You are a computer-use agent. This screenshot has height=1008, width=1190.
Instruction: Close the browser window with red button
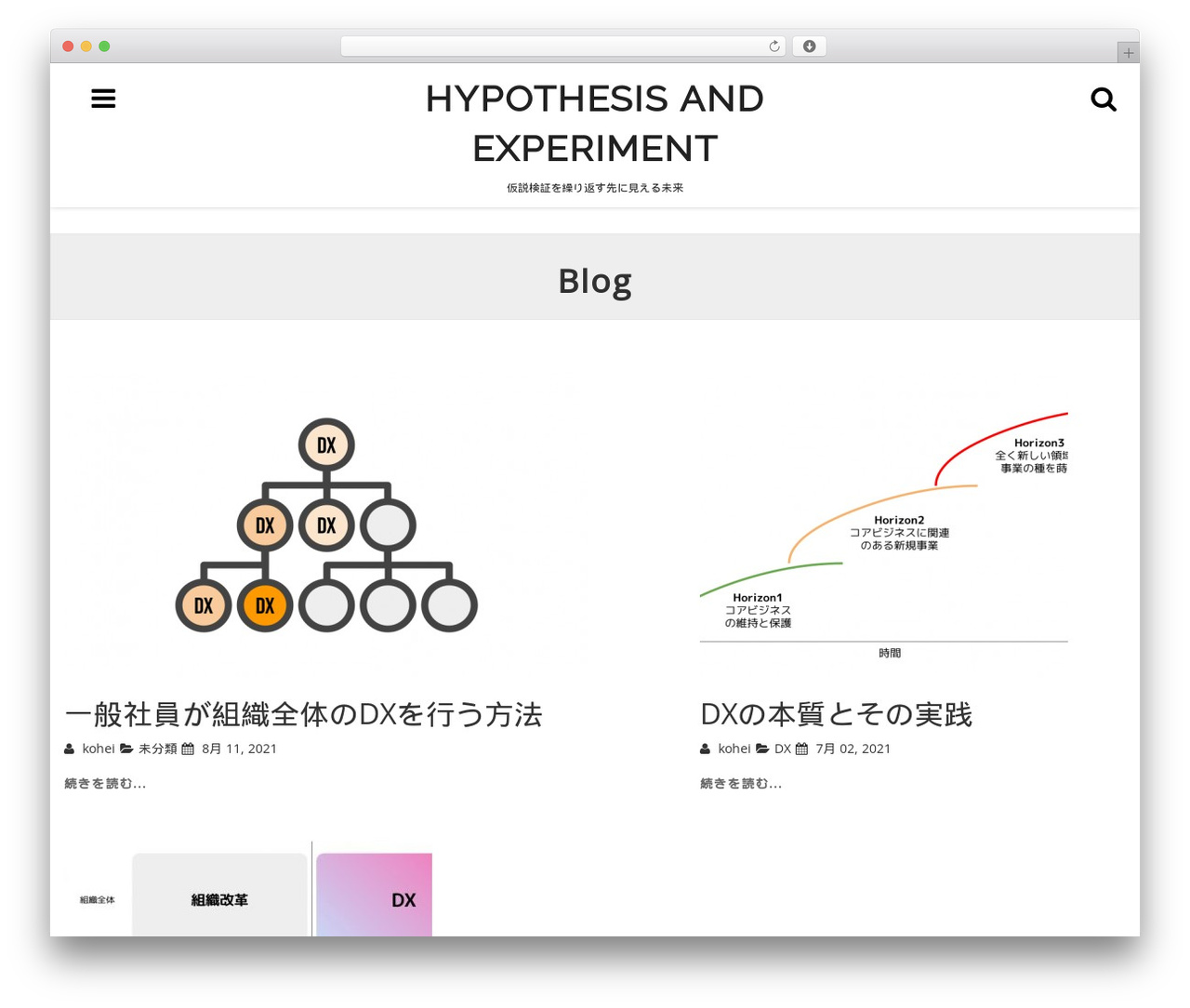(x=68, y=46)
